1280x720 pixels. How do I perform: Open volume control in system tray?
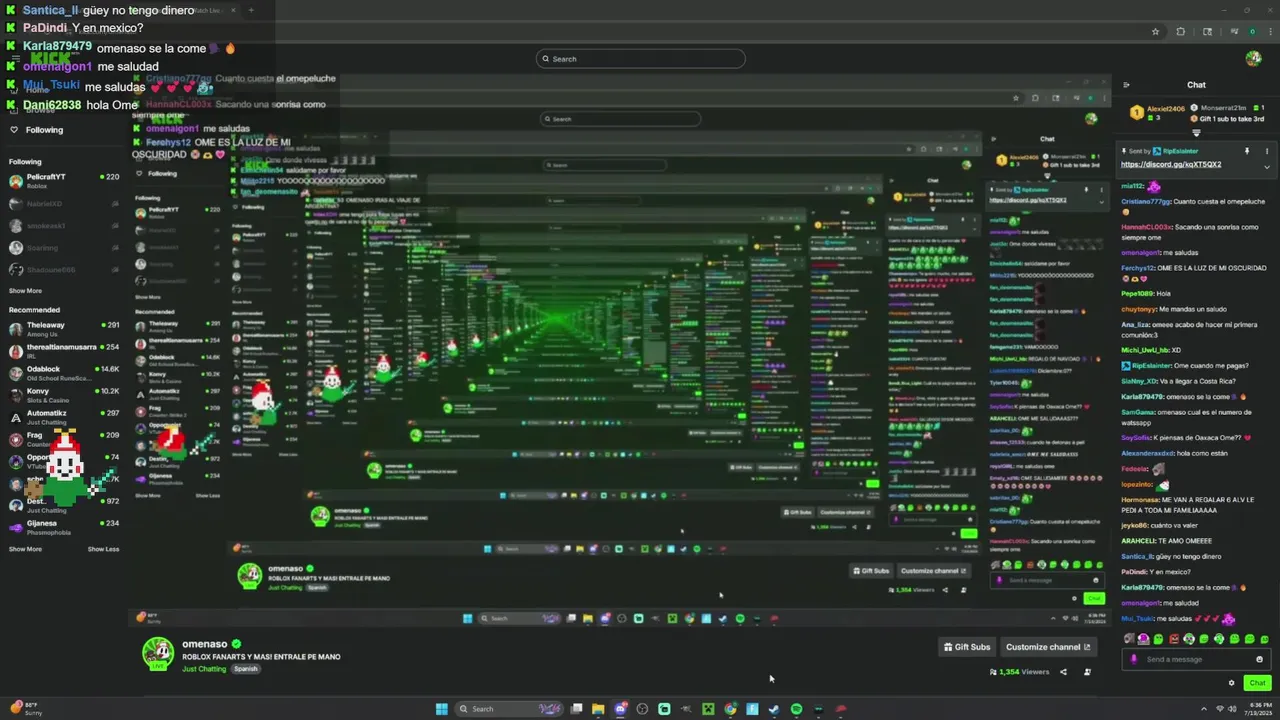pos(1232,709)
